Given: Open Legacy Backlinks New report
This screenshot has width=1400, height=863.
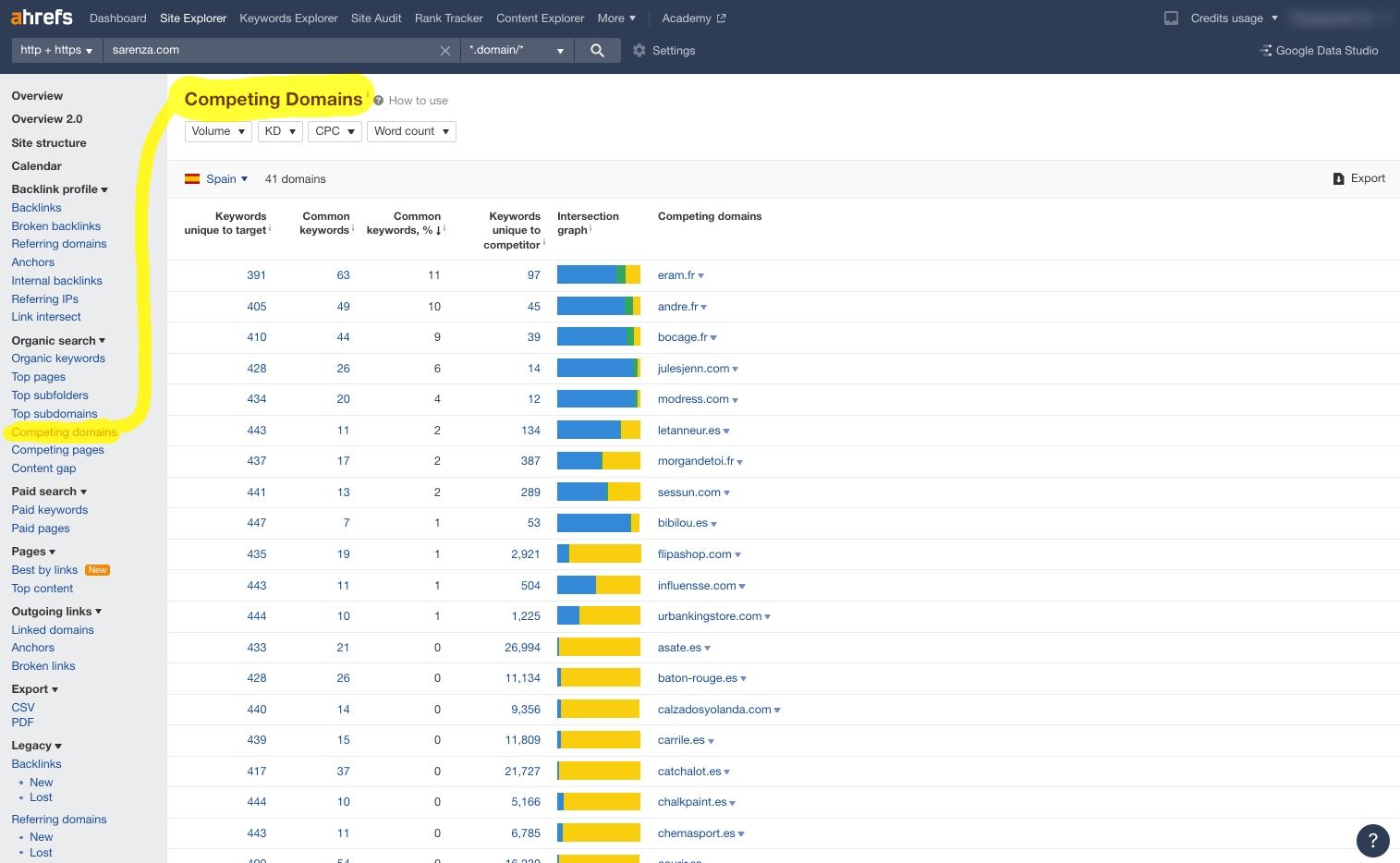Looking at the screenshot, I should click(x=42, y=783).
